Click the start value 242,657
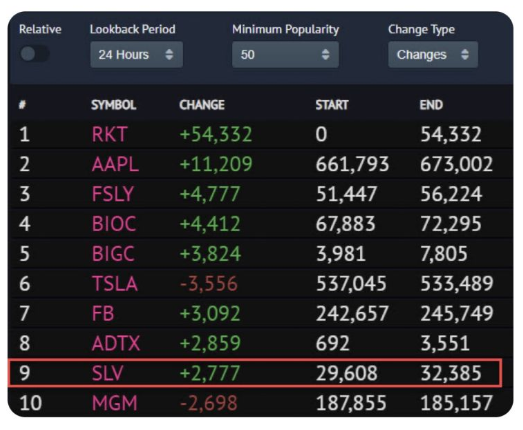 click(352, 314)
